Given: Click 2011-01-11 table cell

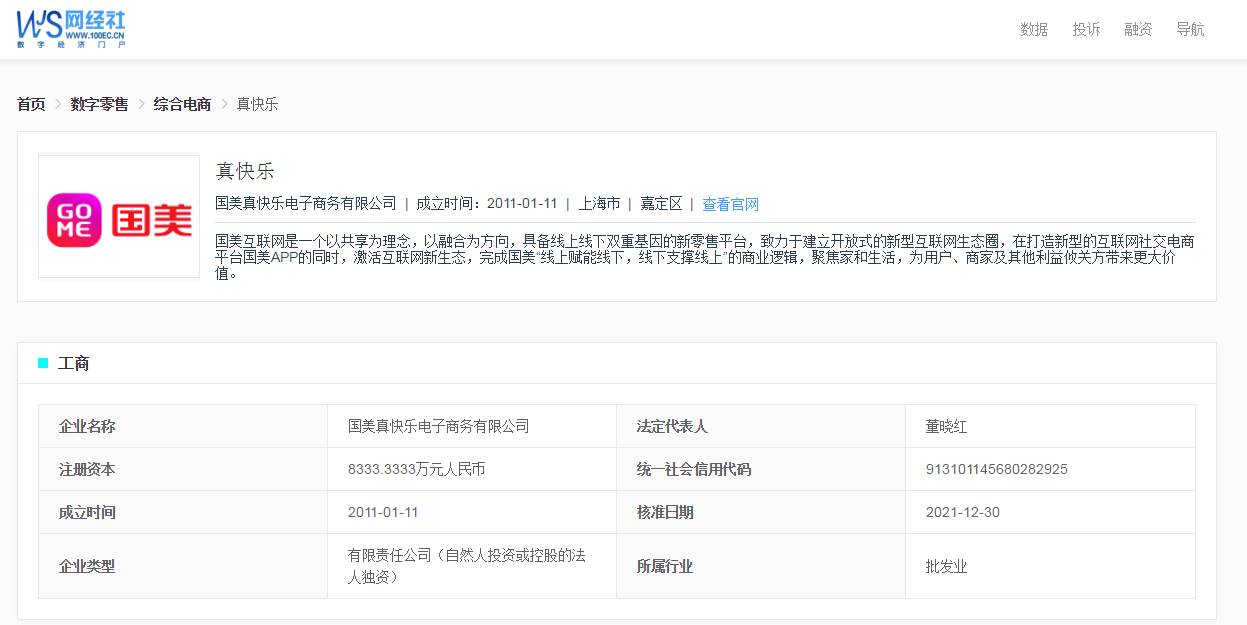Looking at the screenshot, I should pos(383,512).
